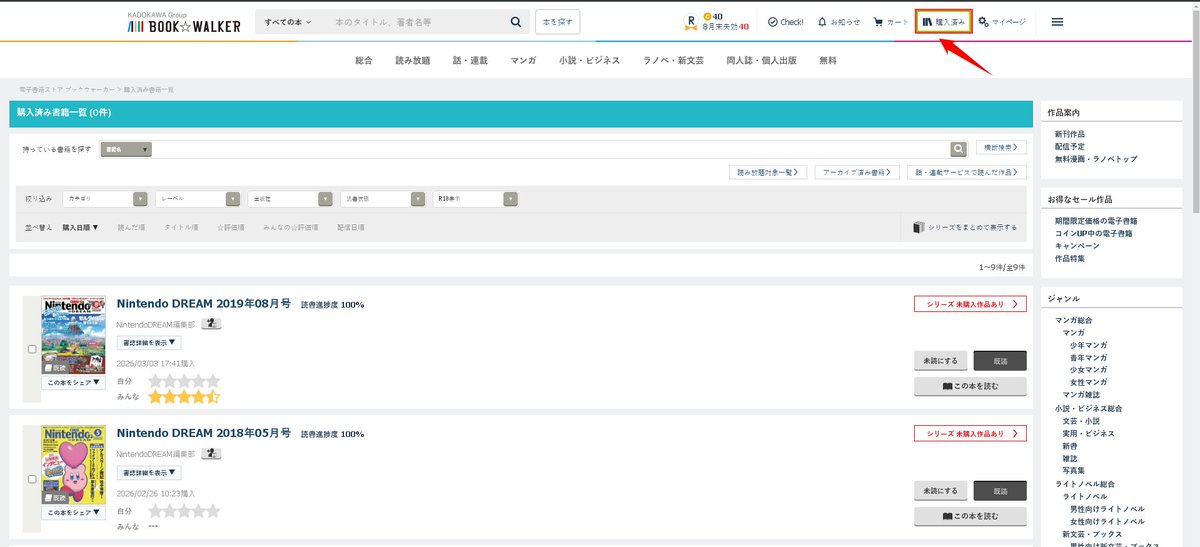
Task: Open この本をシェア for 2019年08月号
Action: pos(73,383)
